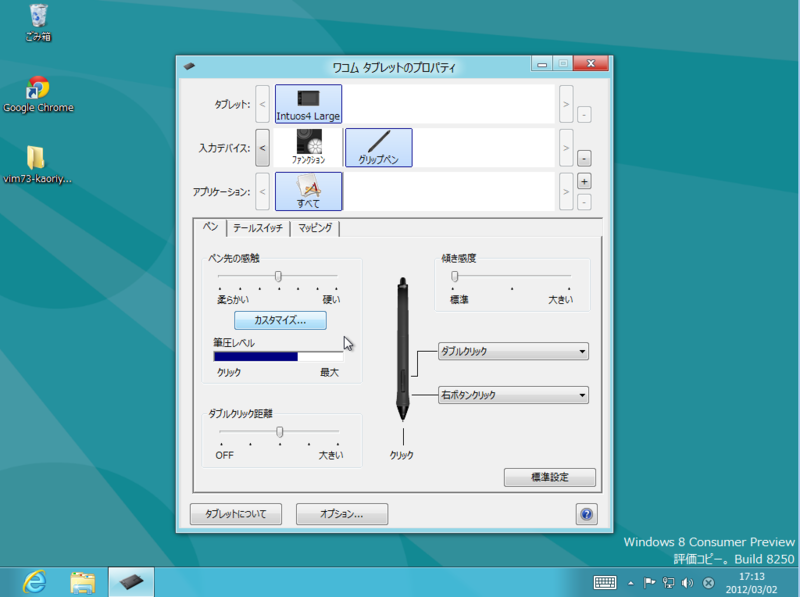Launch Google Chrome from the desktop

(x=38, y=90)
